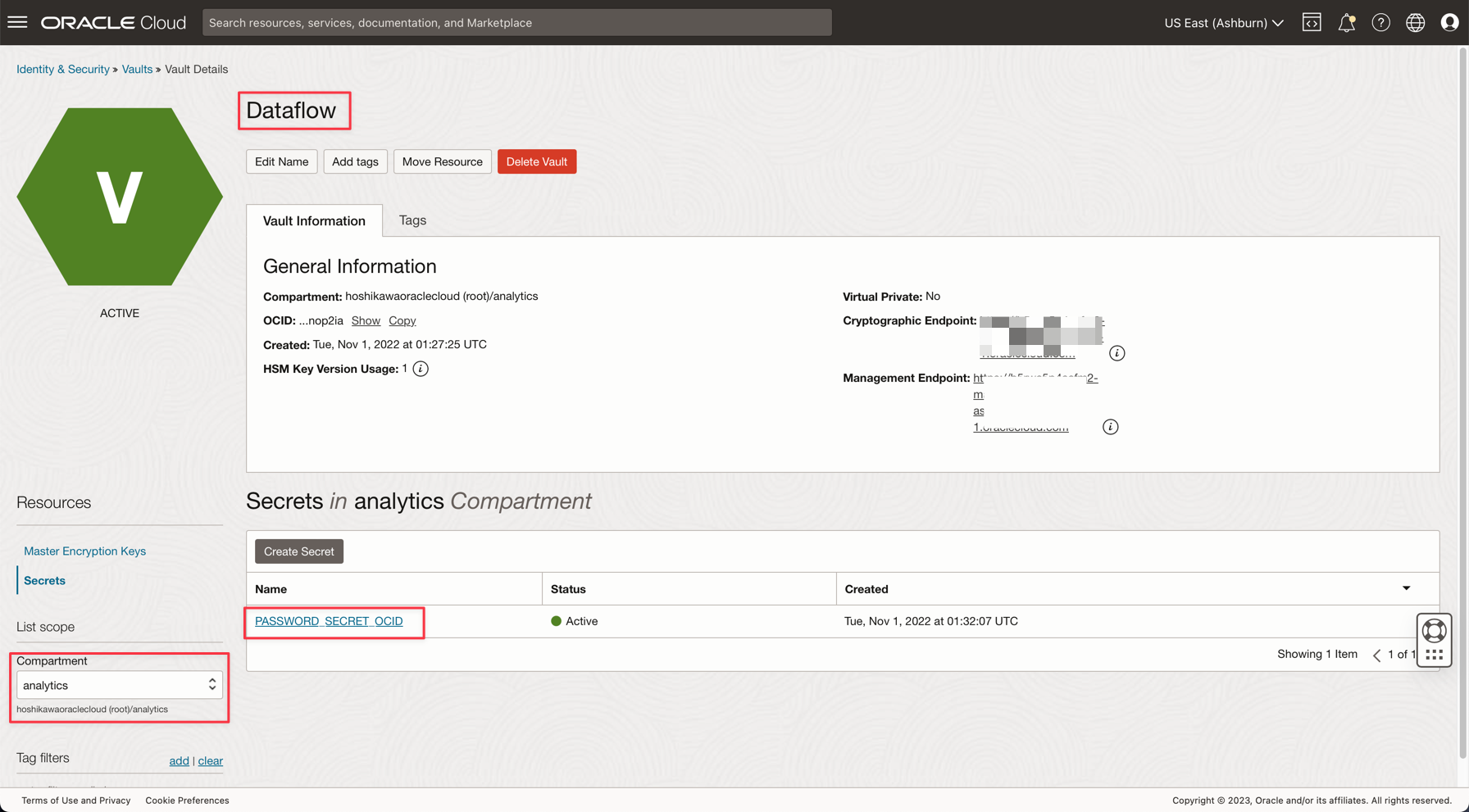Switch to the Tags tab

[412, 220]
